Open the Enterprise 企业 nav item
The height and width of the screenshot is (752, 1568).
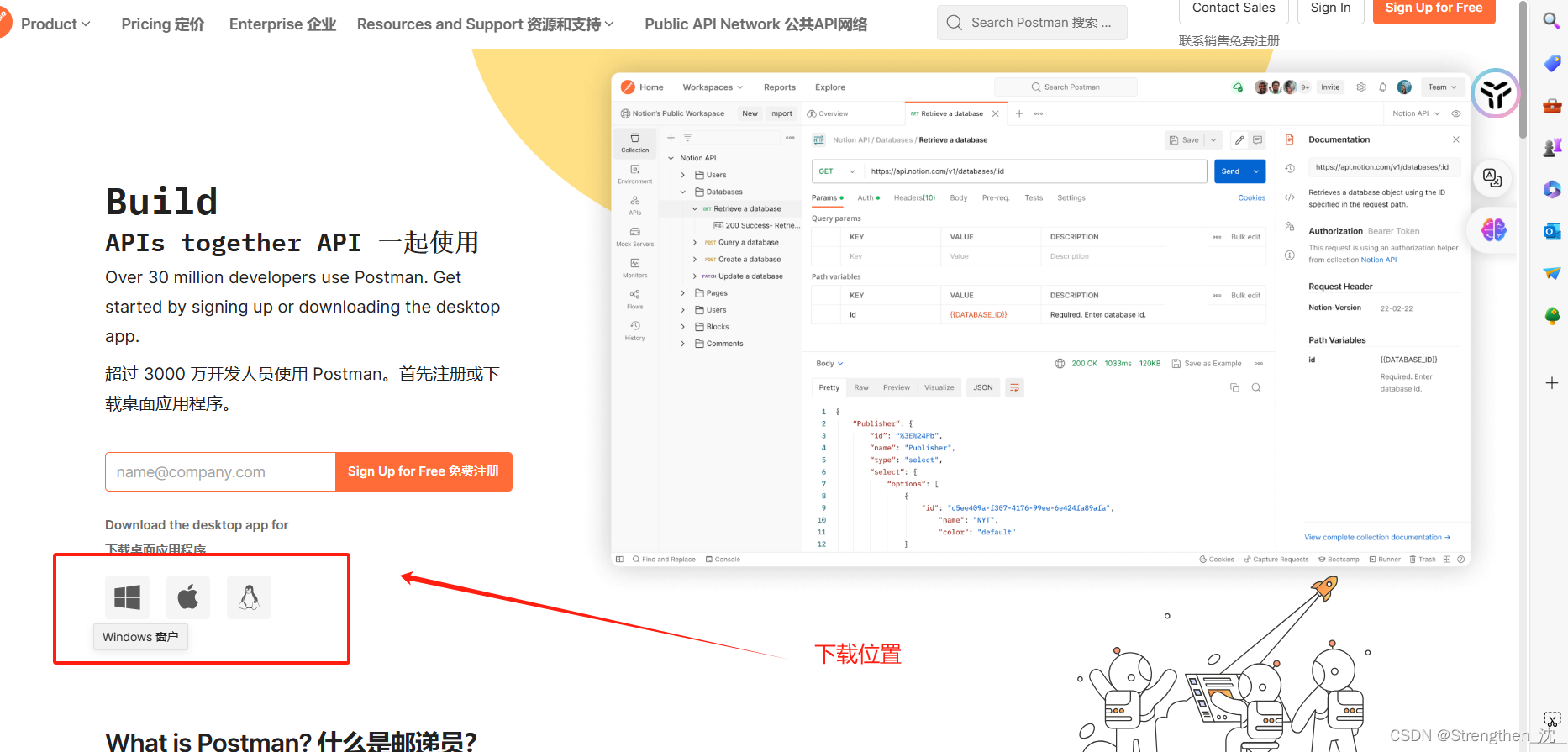[x=282, y=24]
